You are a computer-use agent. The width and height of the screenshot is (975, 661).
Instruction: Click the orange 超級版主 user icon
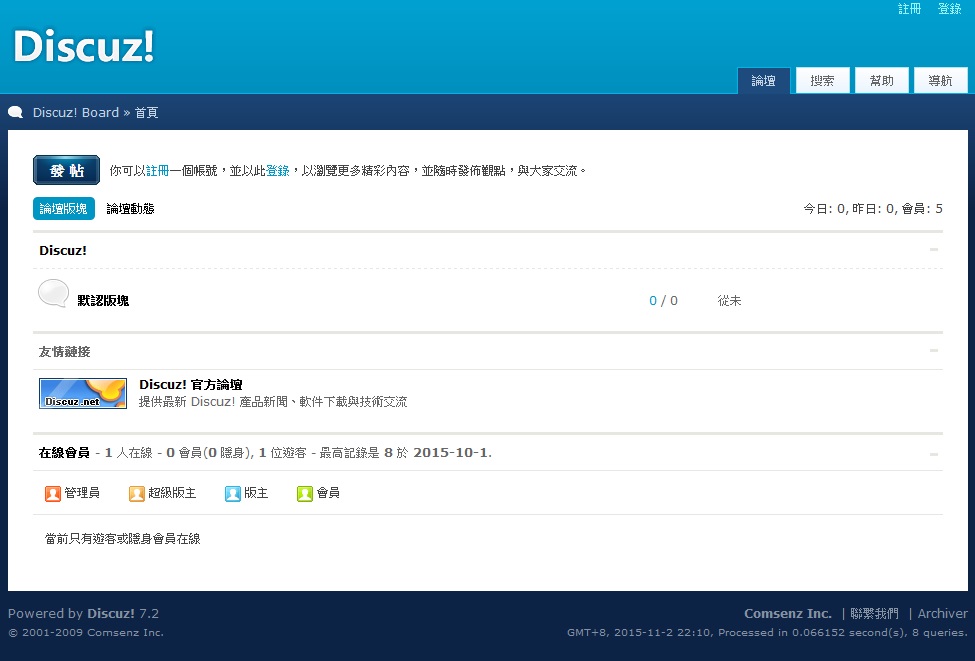[137, 493]
